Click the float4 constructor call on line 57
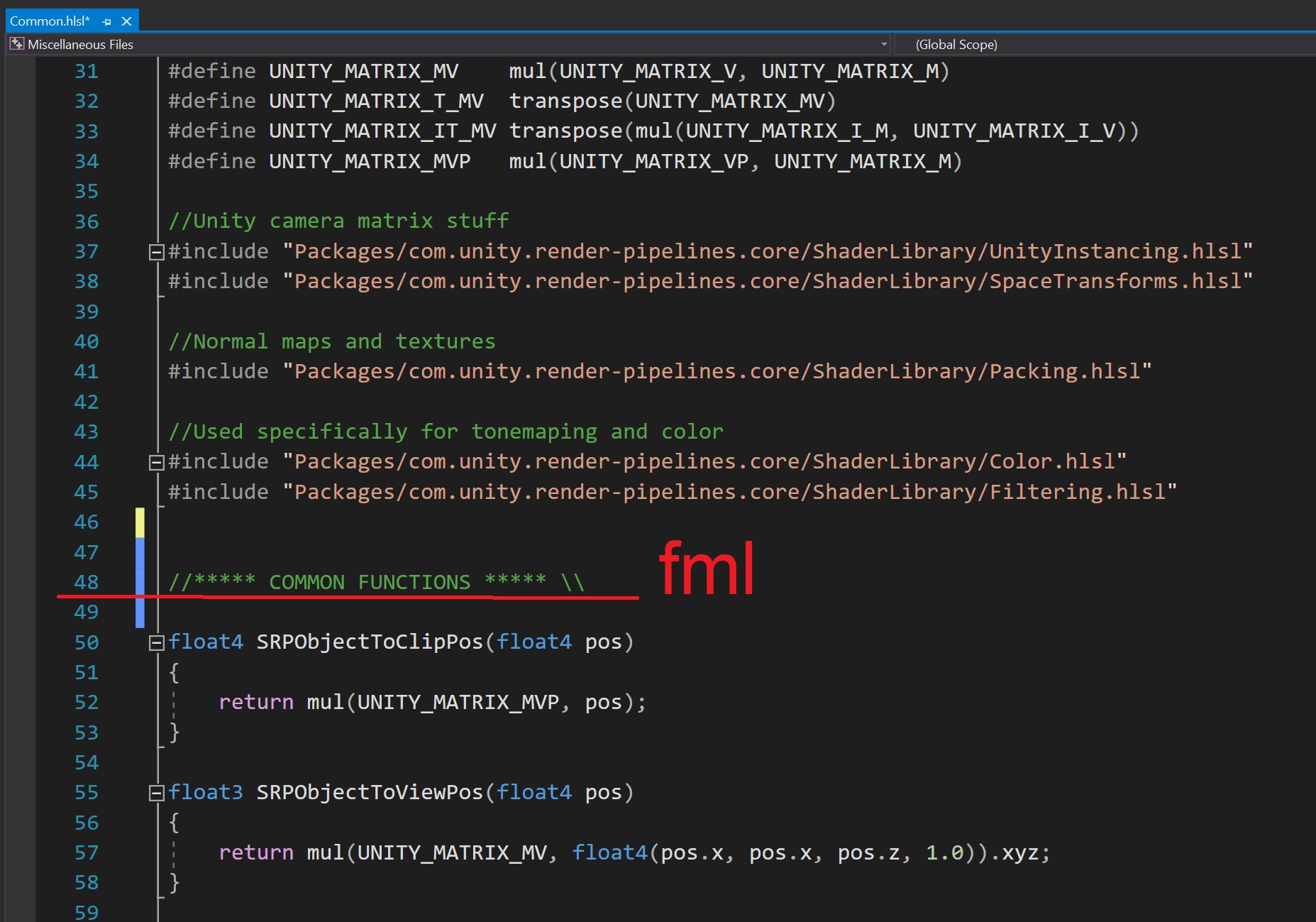Image resolution: width=1316 pixels, height=922 pixels. click(609, 852)
